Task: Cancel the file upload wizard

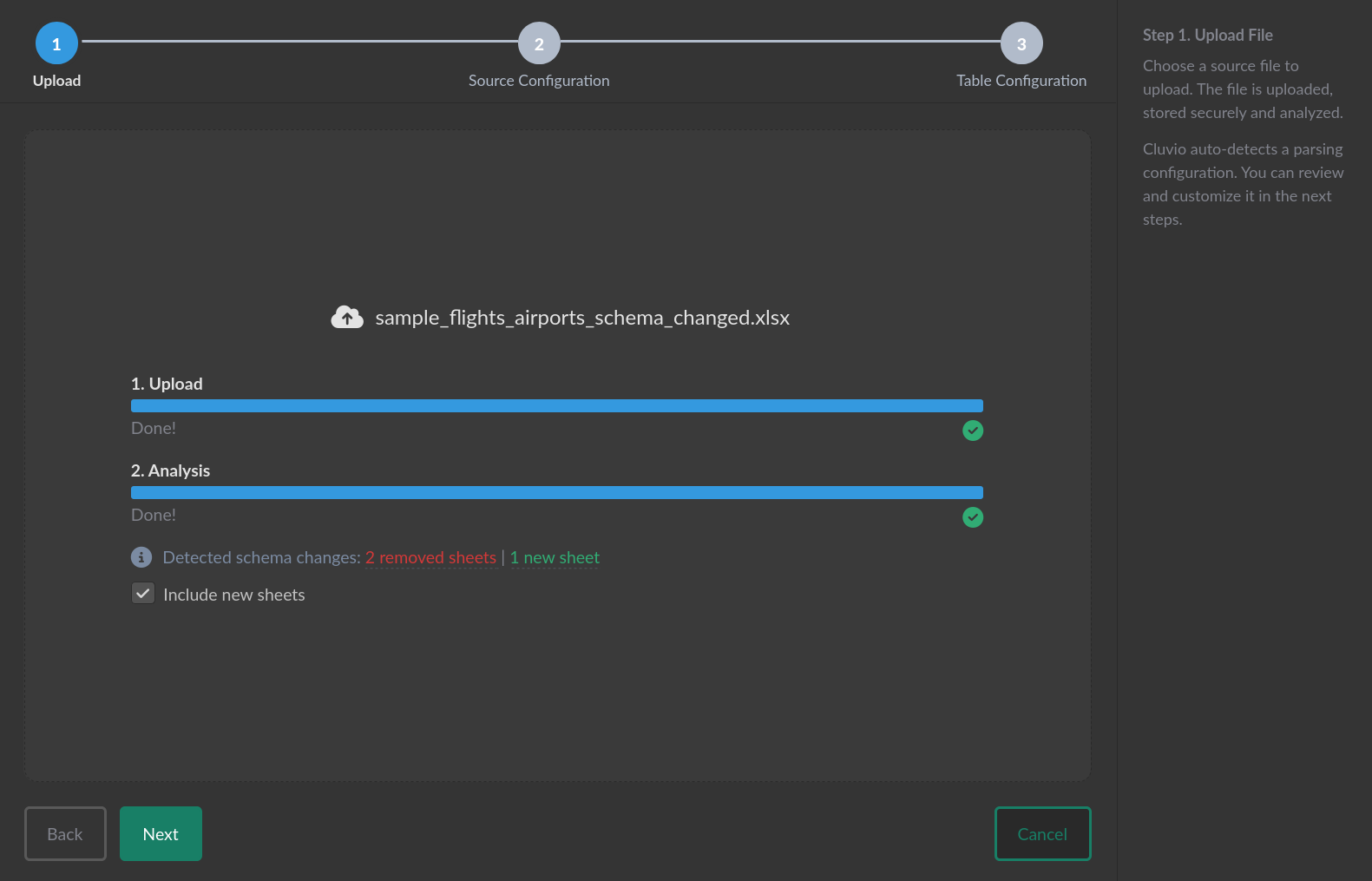Action: (x=1042, y=833)
